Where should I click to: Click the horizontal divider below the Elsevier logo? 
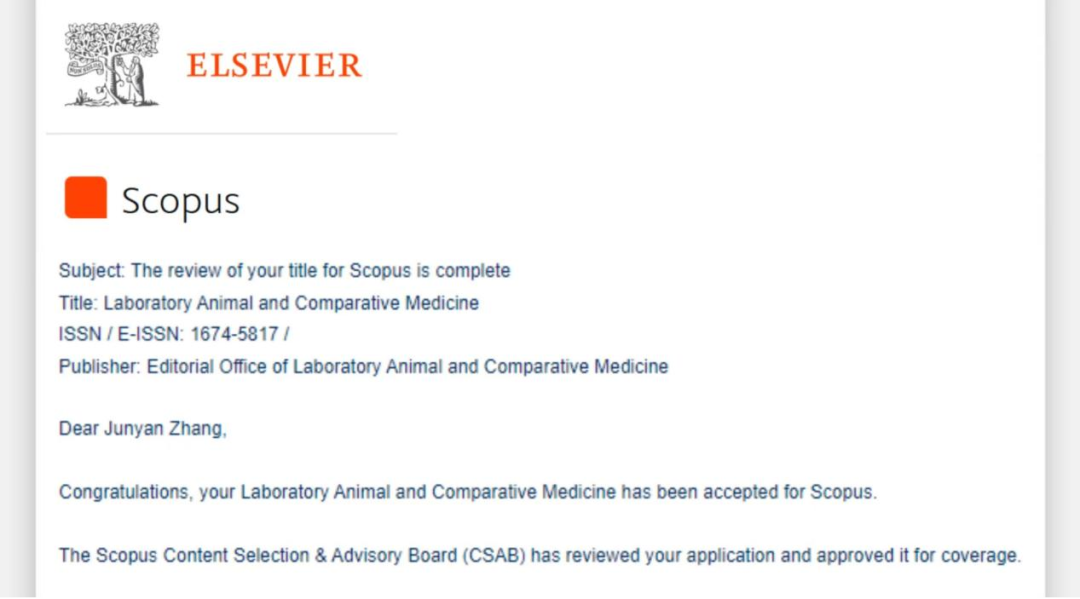pyautogui.click(x=221, y=133)
